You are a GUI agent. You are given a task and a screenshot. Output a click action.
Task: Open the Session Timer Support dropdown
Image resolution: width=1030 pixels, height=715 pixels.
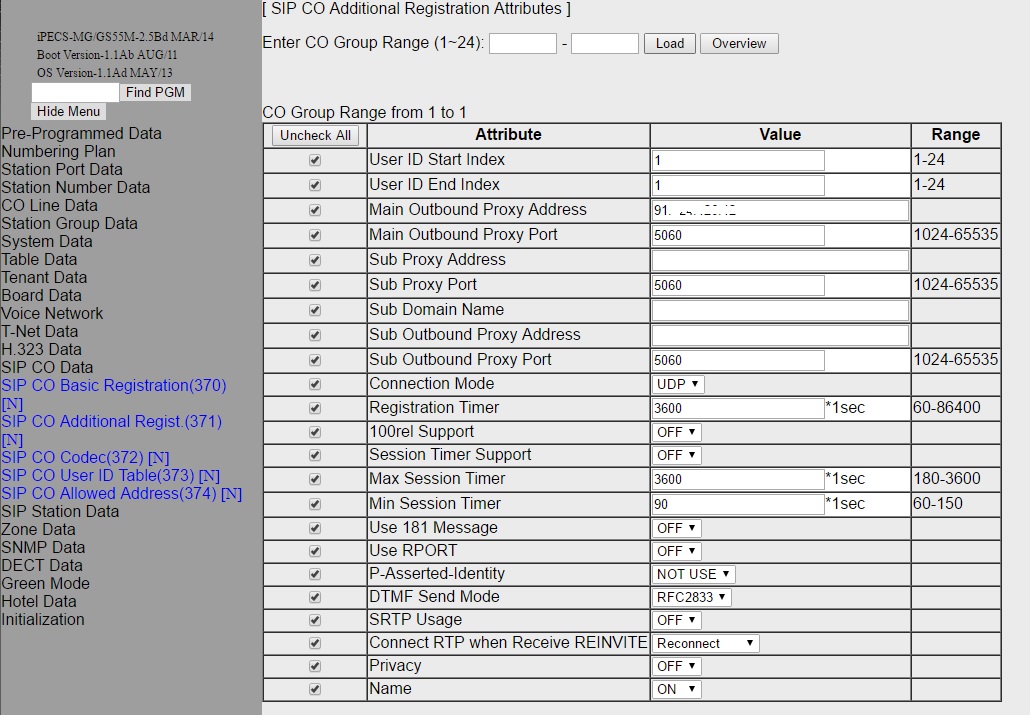(677, 455)
